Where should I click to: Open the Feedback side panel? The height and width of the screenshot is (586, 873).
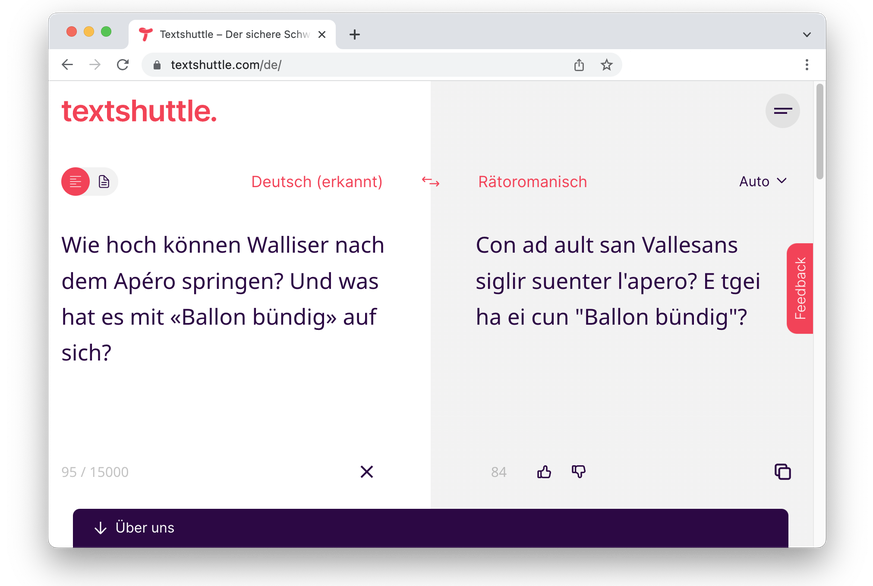pyautogui.click(x=800, y=288)
